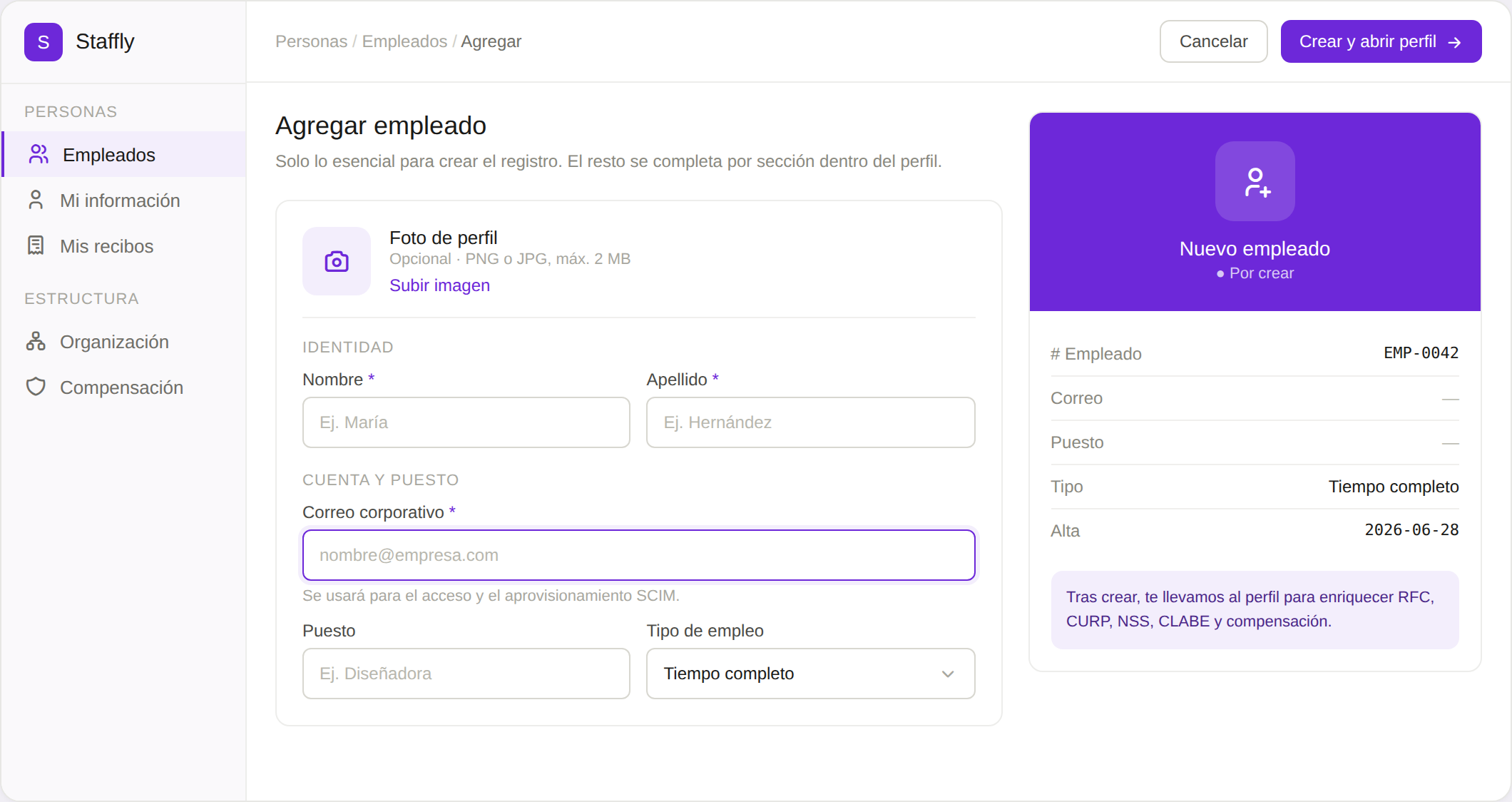
Task: Open Compensación section
Action: (124, 387)
